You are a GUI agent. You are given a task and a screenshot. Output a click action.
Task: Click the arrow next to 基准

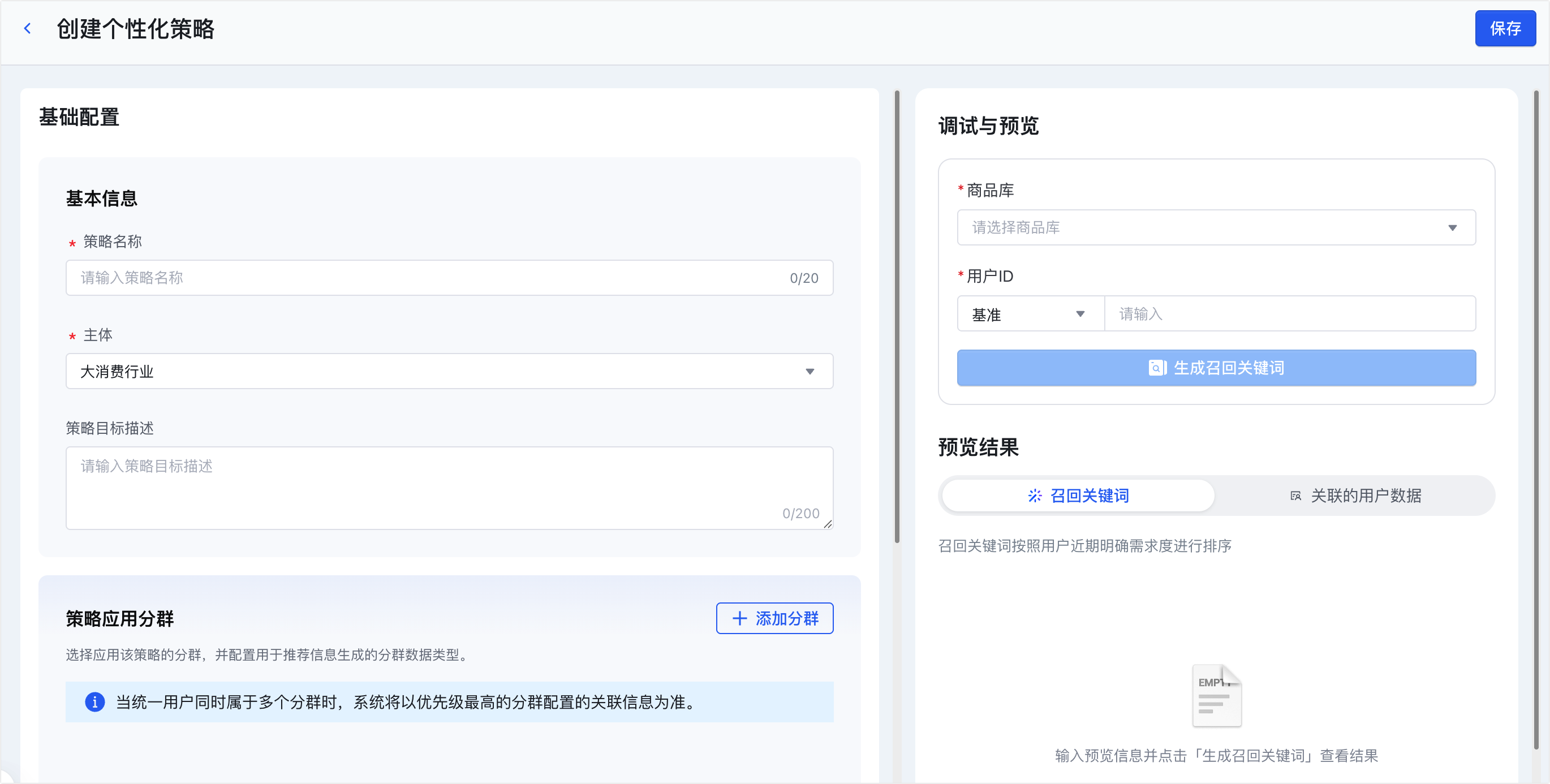pos(1080,314)
